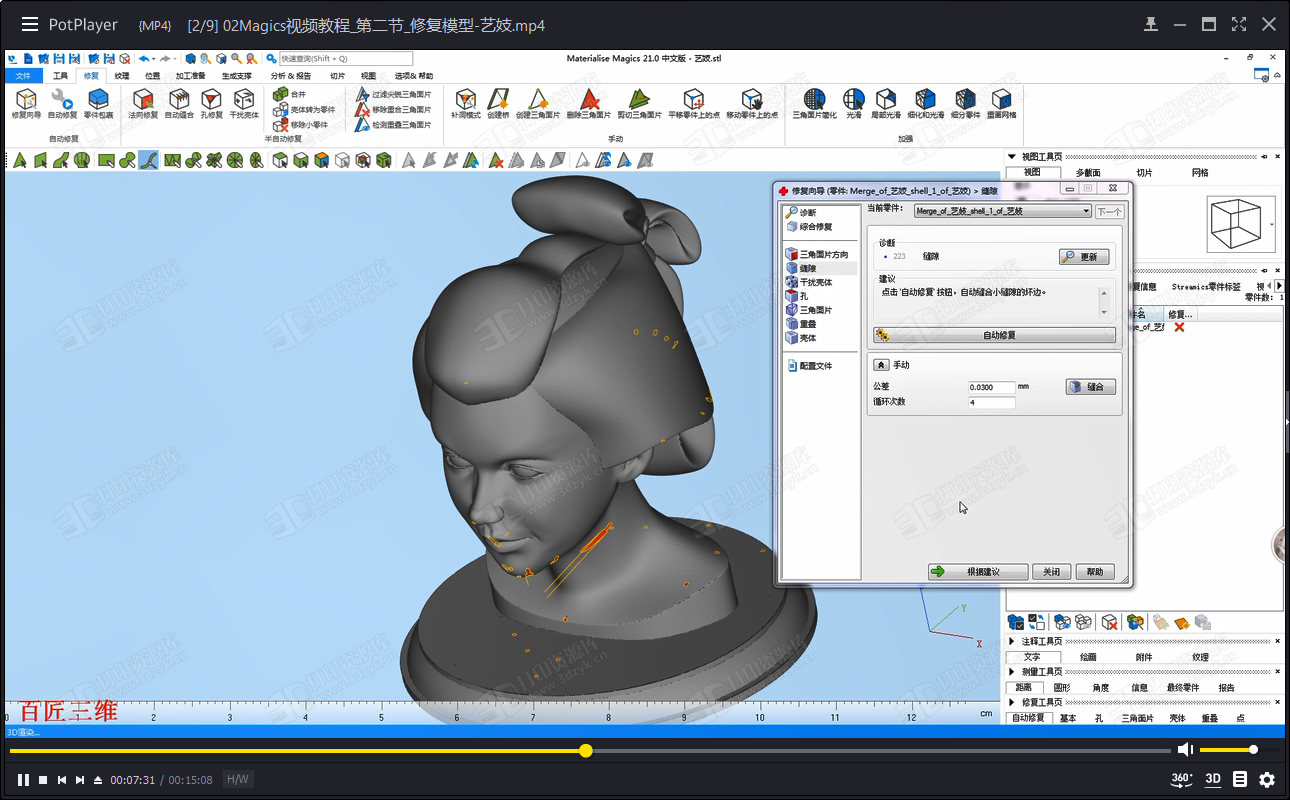Click the 细化和光滑 tool
The height and width of the screenshot is (800, 1290).
pos(926,104)
